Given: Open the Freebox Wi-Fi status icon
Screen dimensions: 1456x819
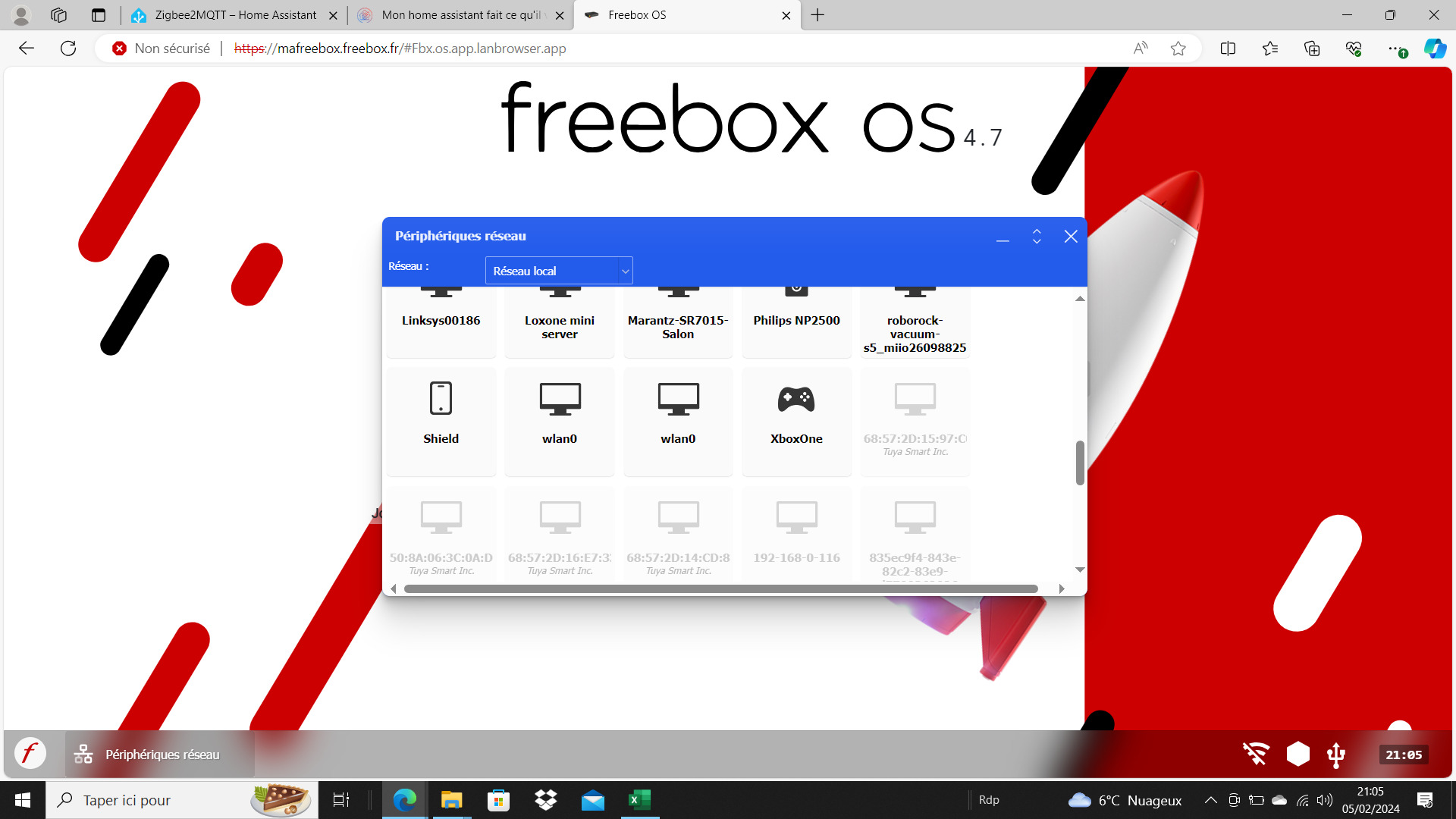Looking at the screenshot, I should coord(1256,754).
